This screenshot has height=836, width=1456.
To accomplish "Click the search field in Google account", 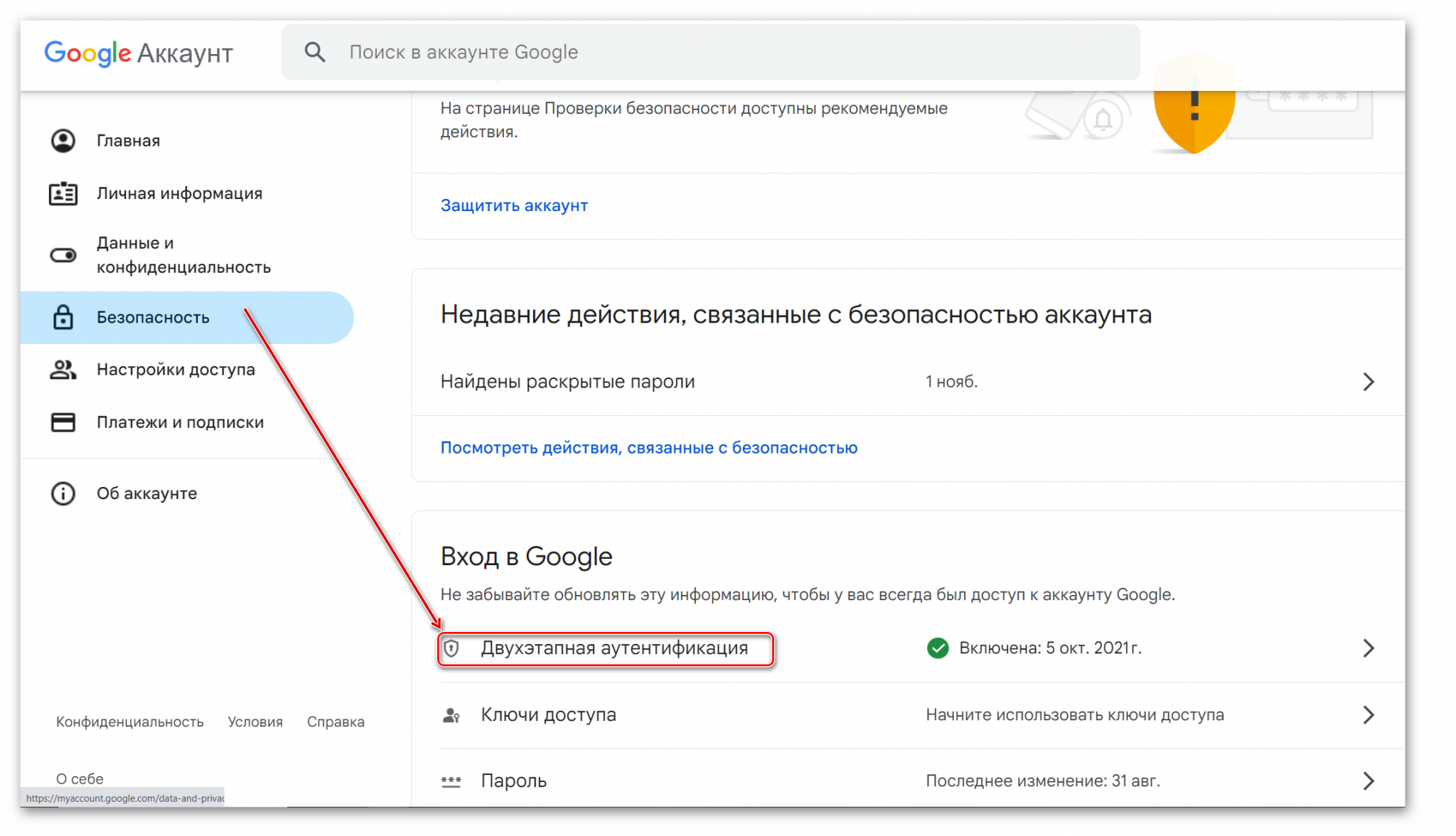I will pyautogui.click(x=711, y=52).
